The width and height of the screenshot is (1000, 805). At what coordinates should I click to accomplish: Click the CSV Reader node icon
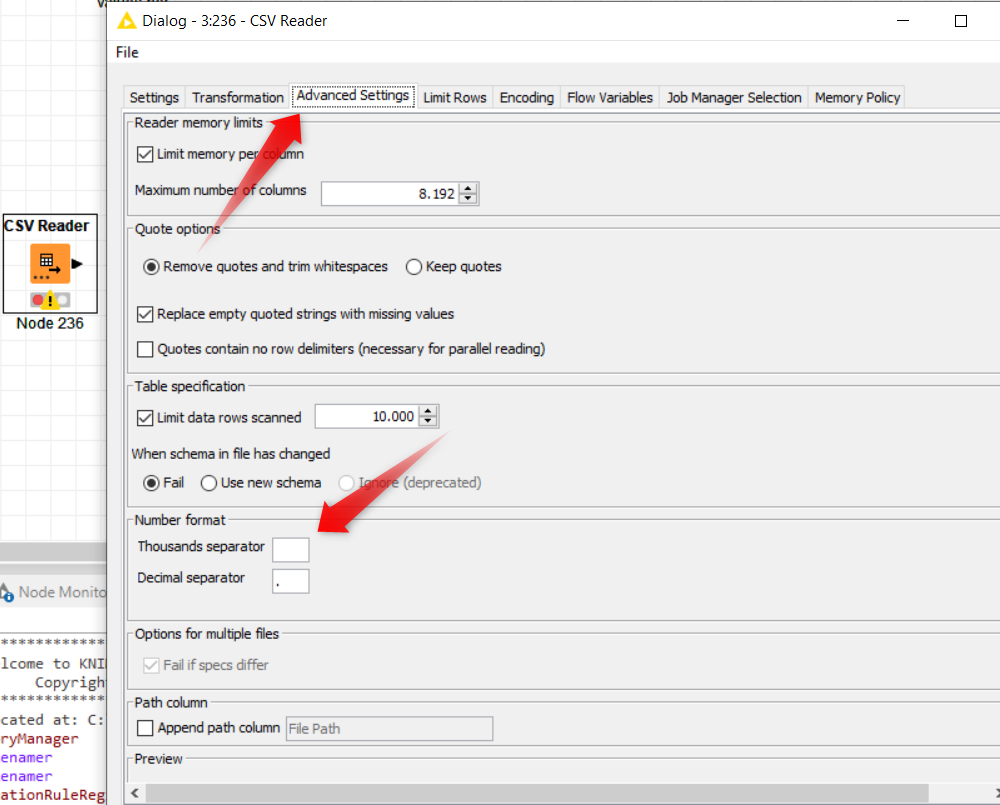pos(49,263)
